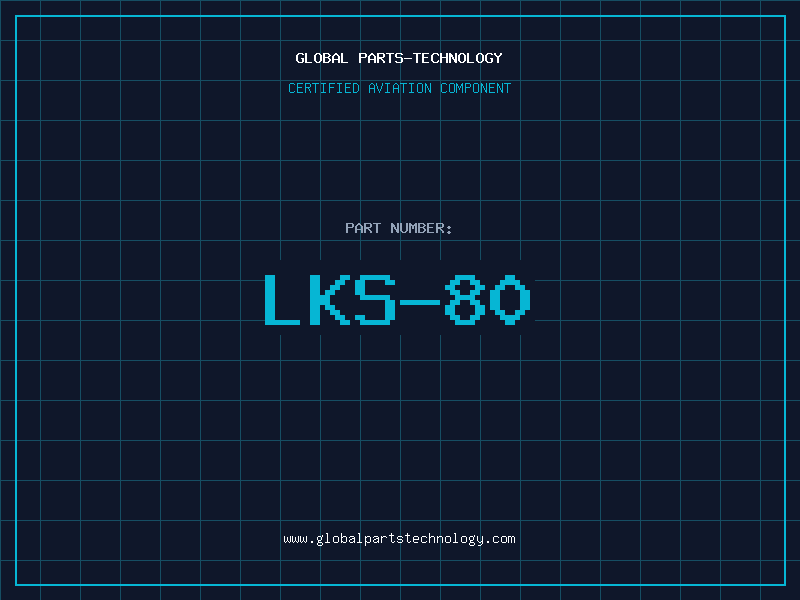Click the GLOBAL PARTS-TECHNOLOGY heading

(x=399, y=58)
